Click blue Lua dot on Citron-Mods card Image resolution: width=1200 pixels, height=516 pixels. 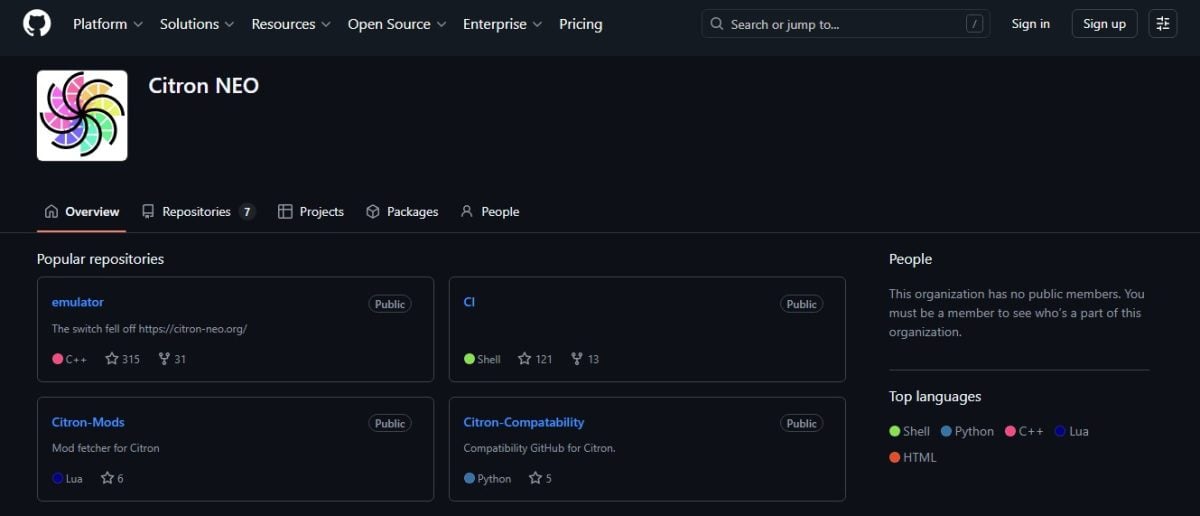(x=58, y=479)
